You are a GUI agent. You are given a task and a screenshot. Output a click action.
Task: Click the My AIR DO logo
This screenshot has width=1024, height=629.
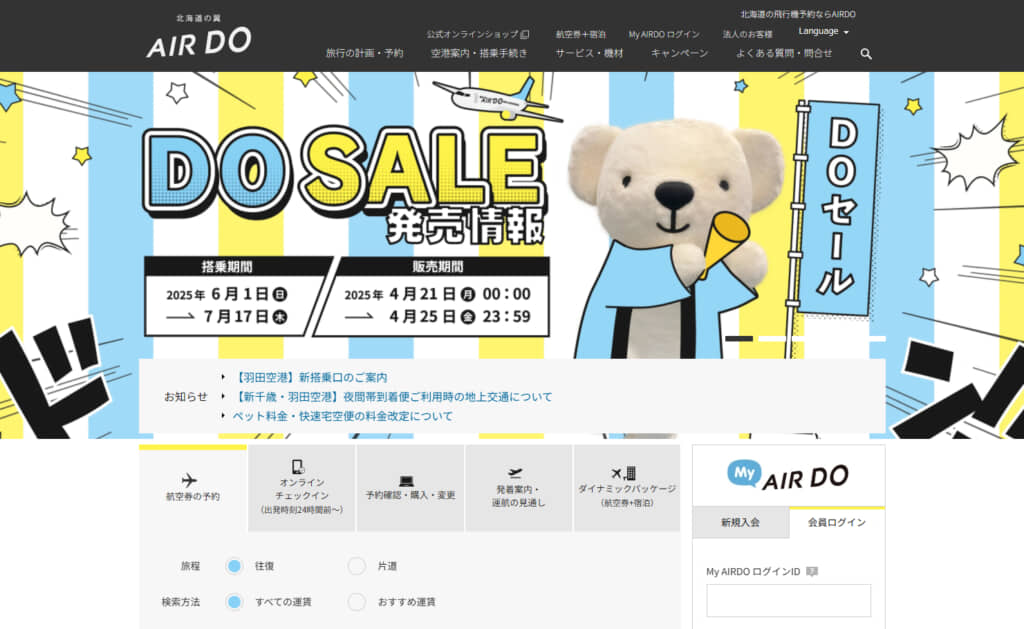(x=788, y=476)
